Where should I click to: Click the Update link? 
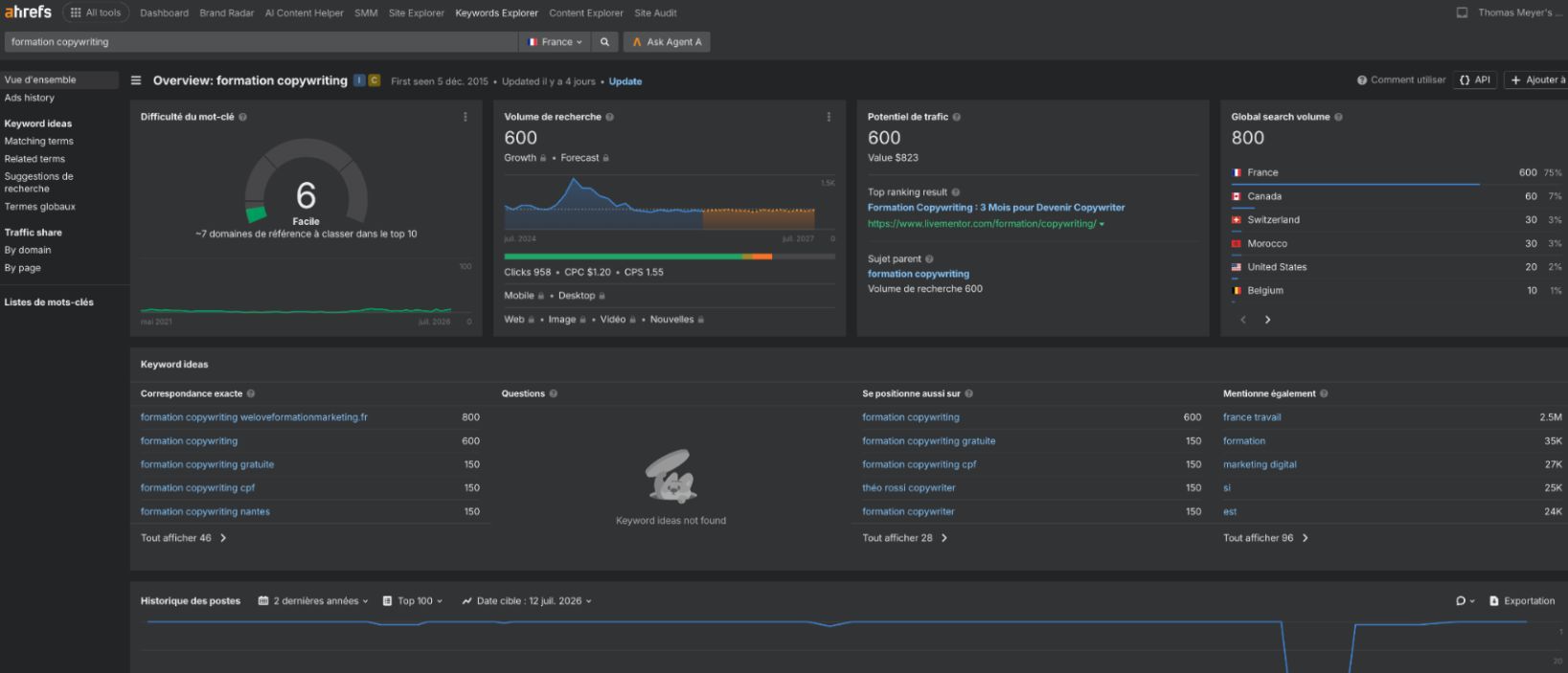[625, 81]
